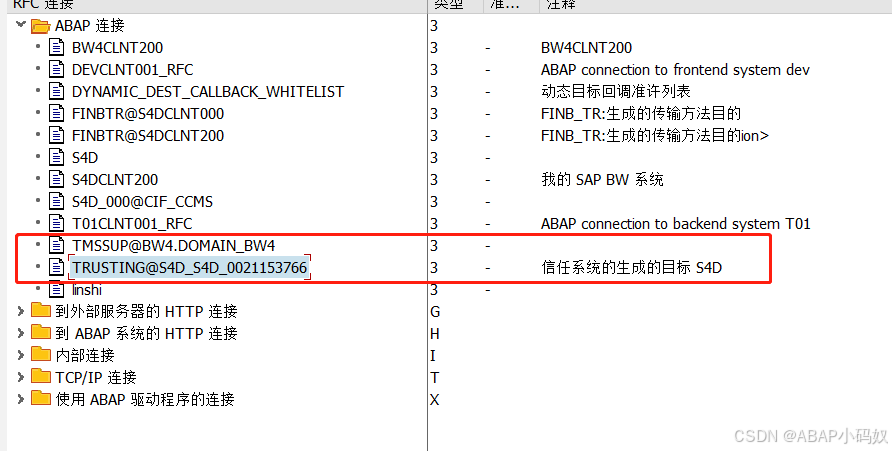This screenshot has height=451, width=892.
Task: Select the FINBTR@S4DCLNT200 destination
Action: click(x=148, y=136)
